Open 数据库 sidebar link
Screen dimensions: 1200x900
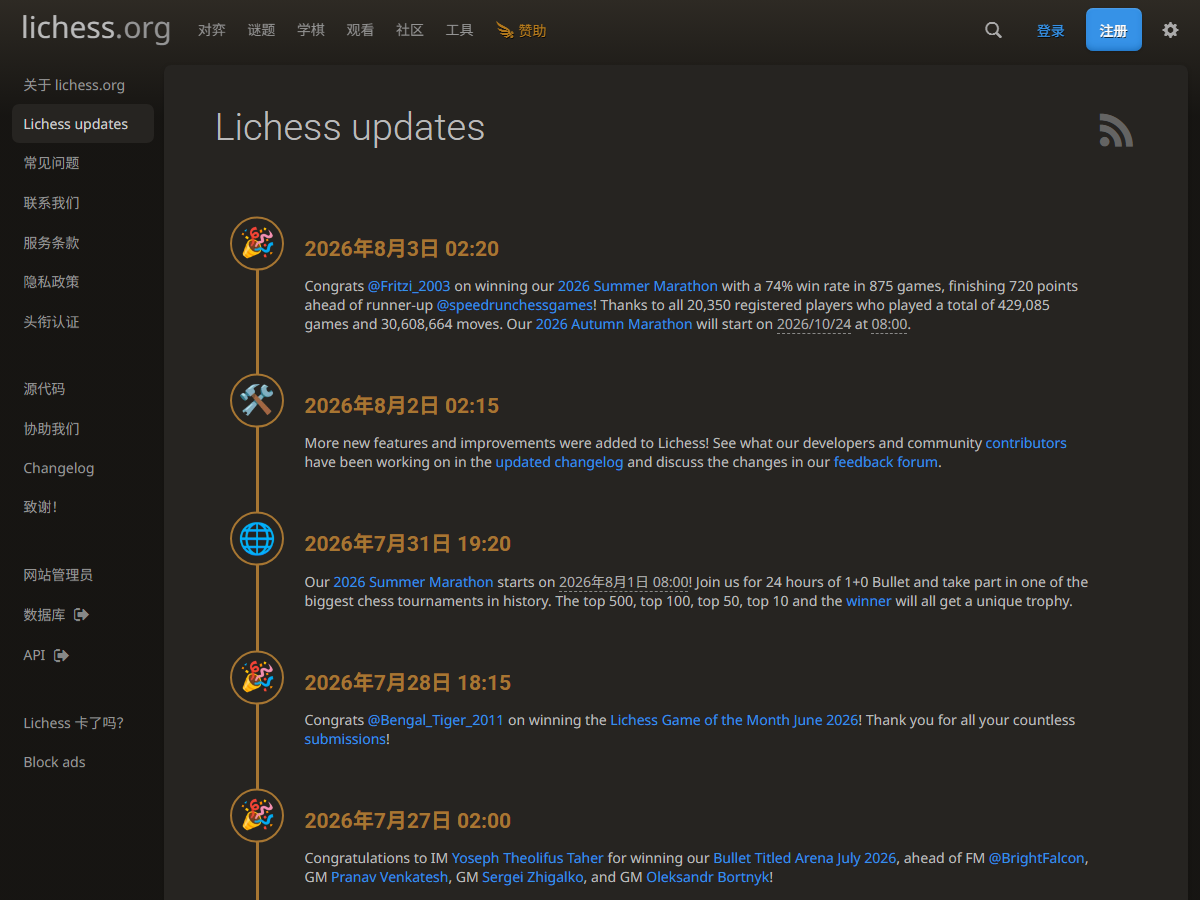tap(83, 615)
